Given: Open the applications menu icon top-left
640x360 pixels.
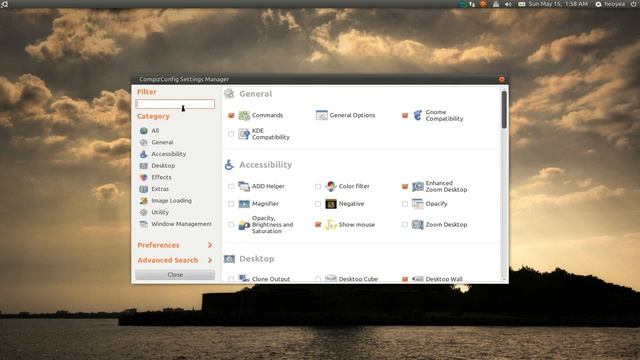Looking at the screenshot, I should click(x=4, y=4).
